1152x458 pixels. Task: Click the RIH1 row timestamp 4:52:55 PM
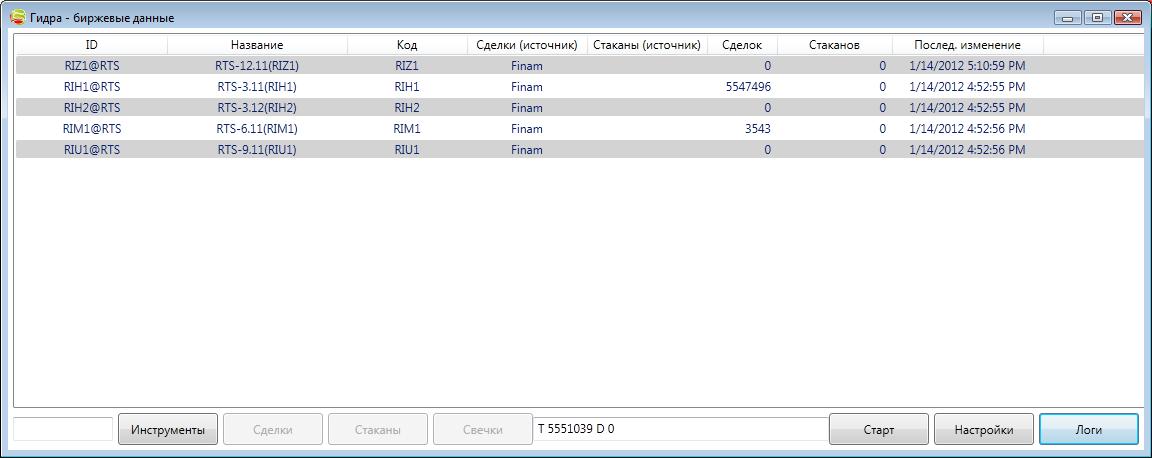tap(967, 87)
